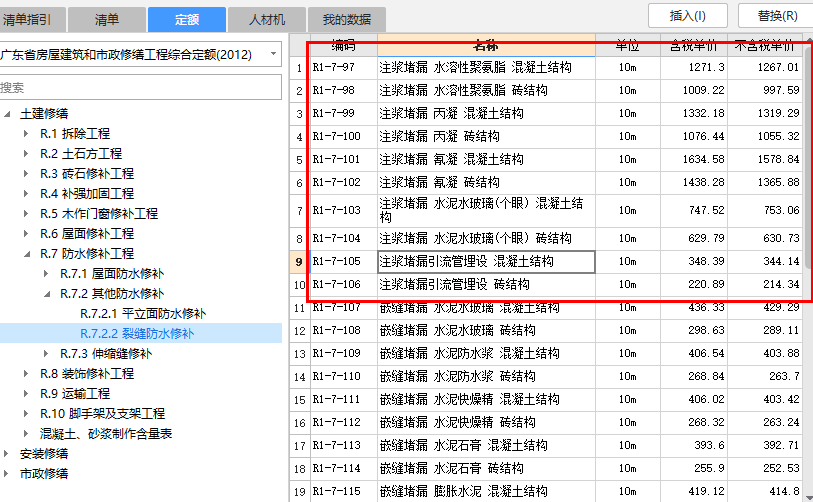The height and width of the screenshot is (502, 813).
Task: Click the table vertical scrollbar thumb
Action: tap(808, 156)
